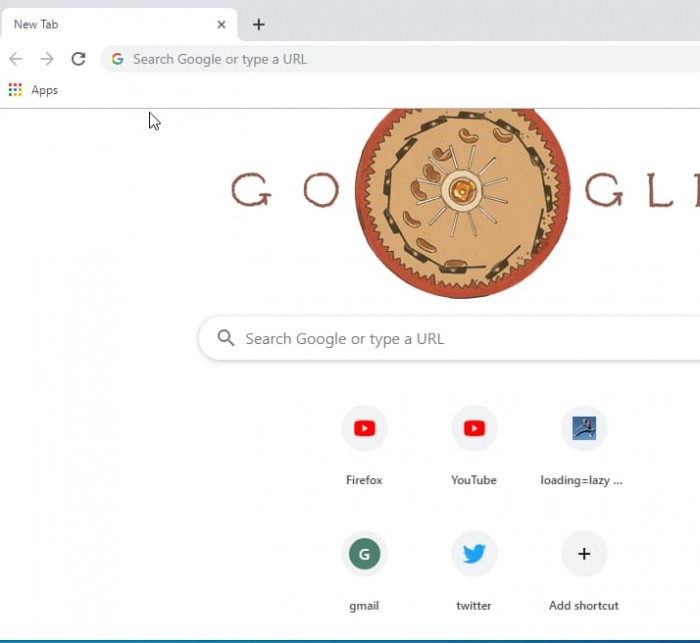Click the magnifier icon in the search box
700x643 pixels.
(x=226, y=338)
